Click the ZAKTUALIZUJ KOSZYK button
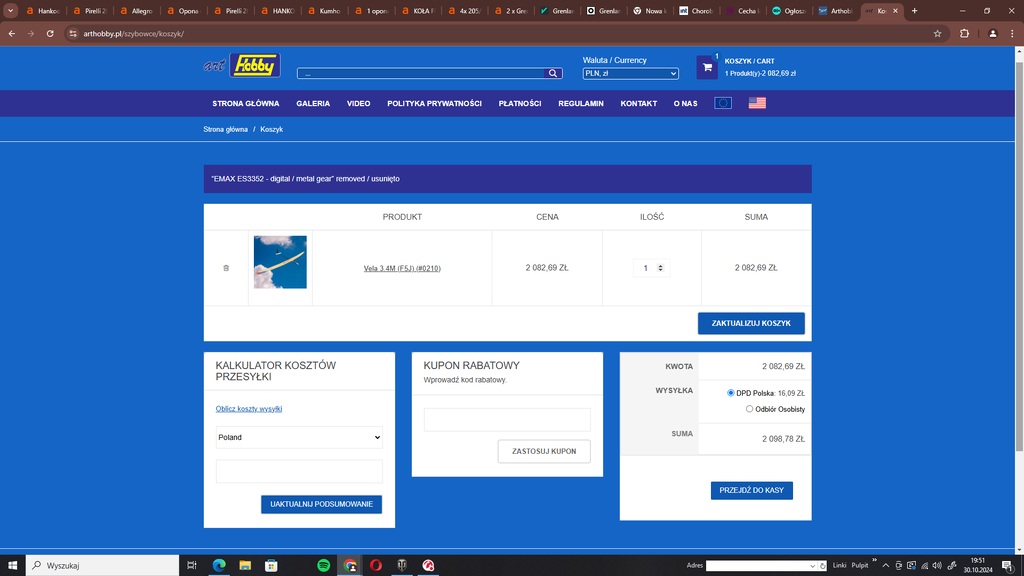 751,323
